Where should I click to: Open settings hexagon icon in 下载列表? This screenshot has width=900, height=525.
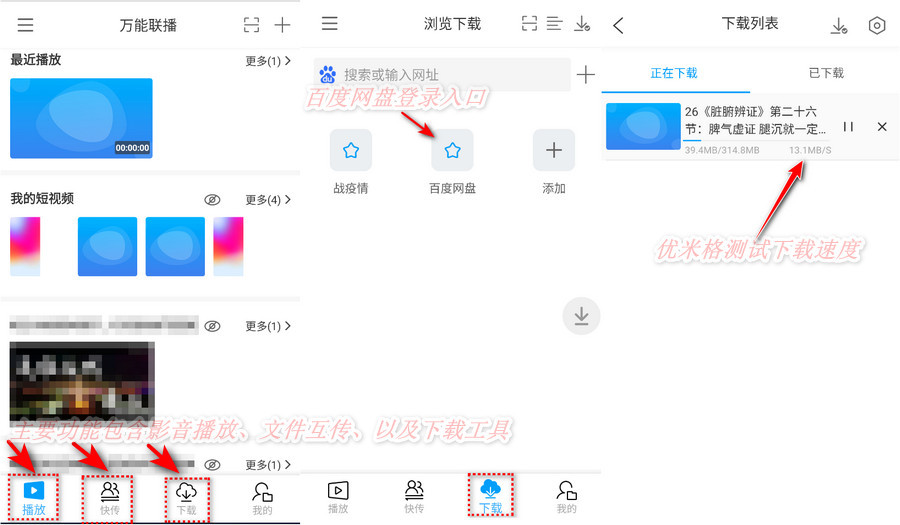[877, 26]
